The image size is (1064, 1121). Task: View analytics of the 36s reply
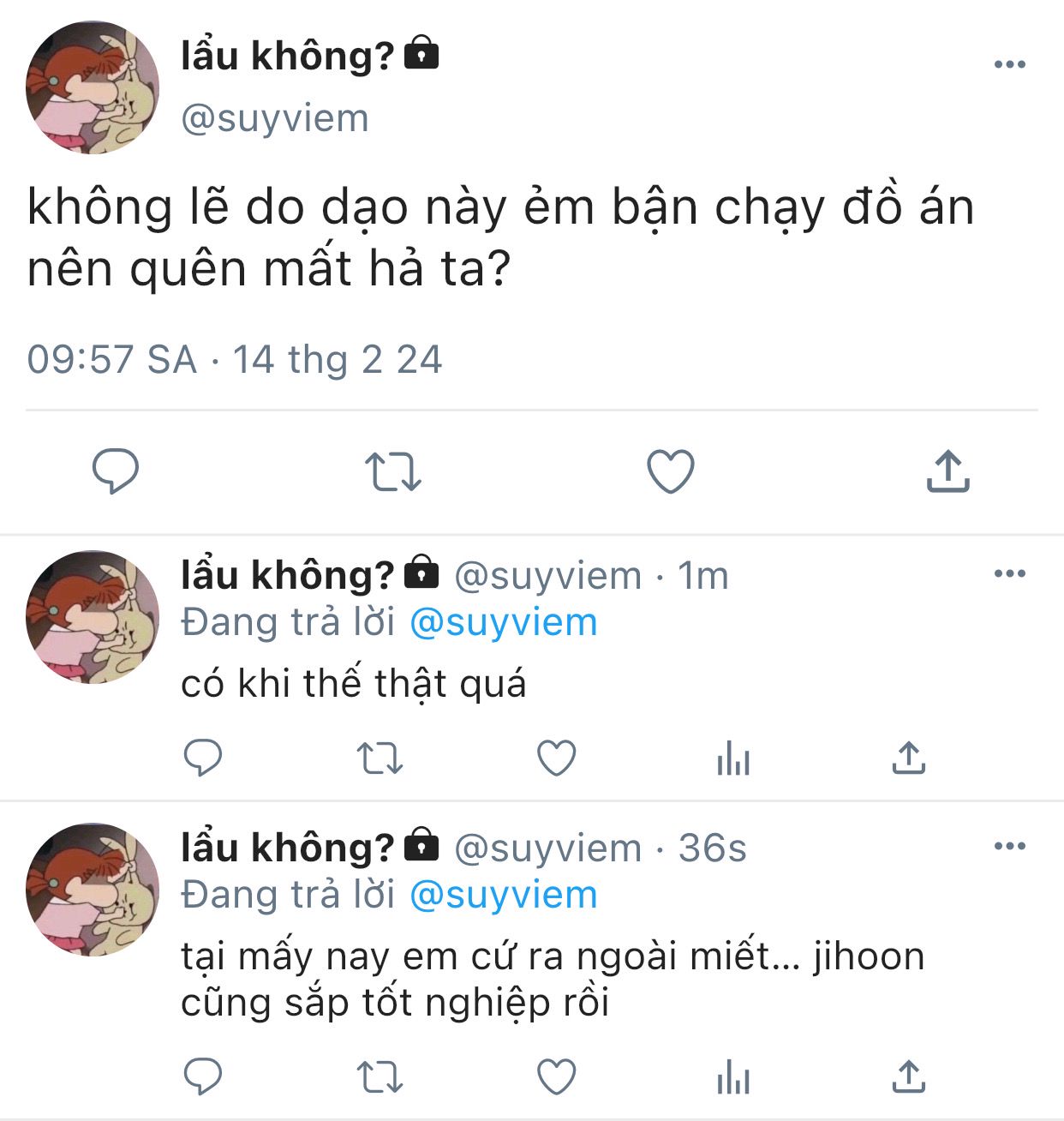coord(733,1078)
